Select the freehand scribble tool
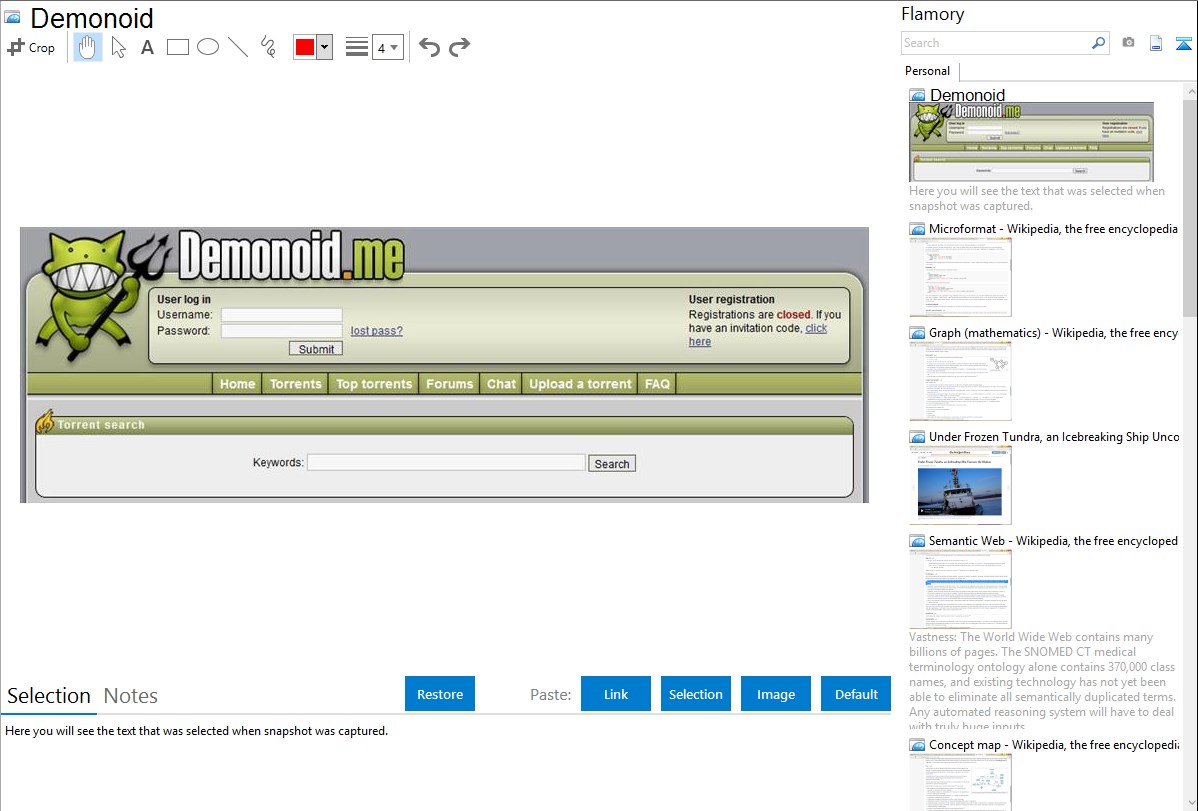The width and height of the screenshot is (1198, 811). pyautogui.click(x=267, y=47)
